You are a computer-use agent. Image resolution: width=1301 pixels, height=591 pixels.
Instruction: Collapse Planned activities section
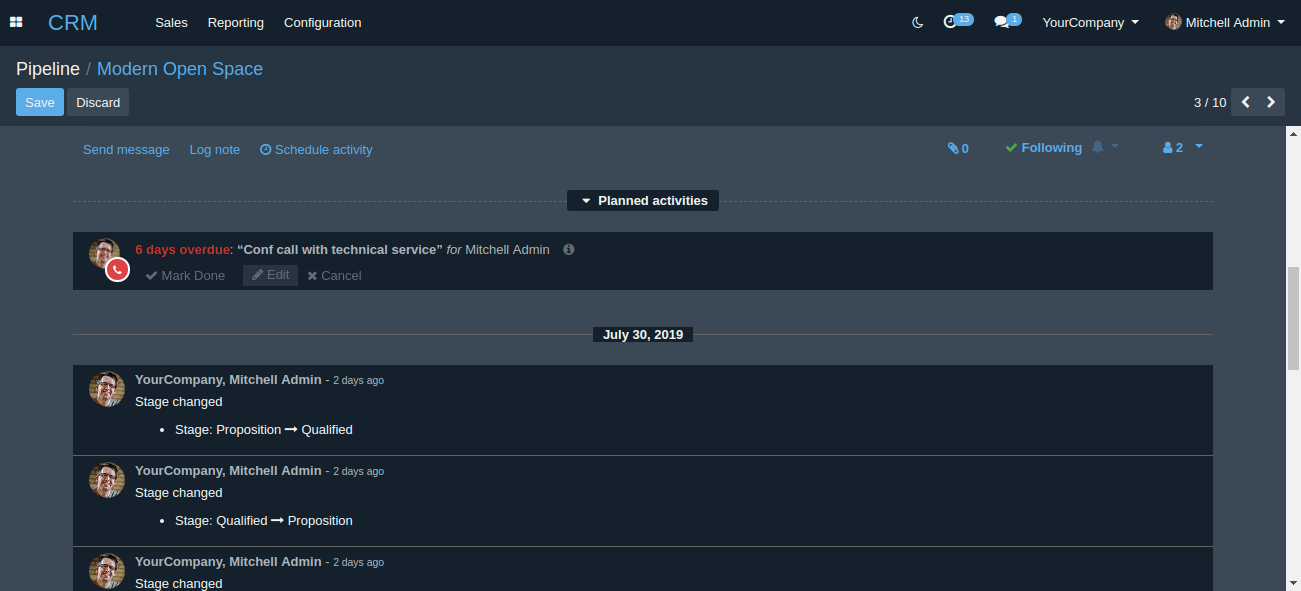[643, 201]
